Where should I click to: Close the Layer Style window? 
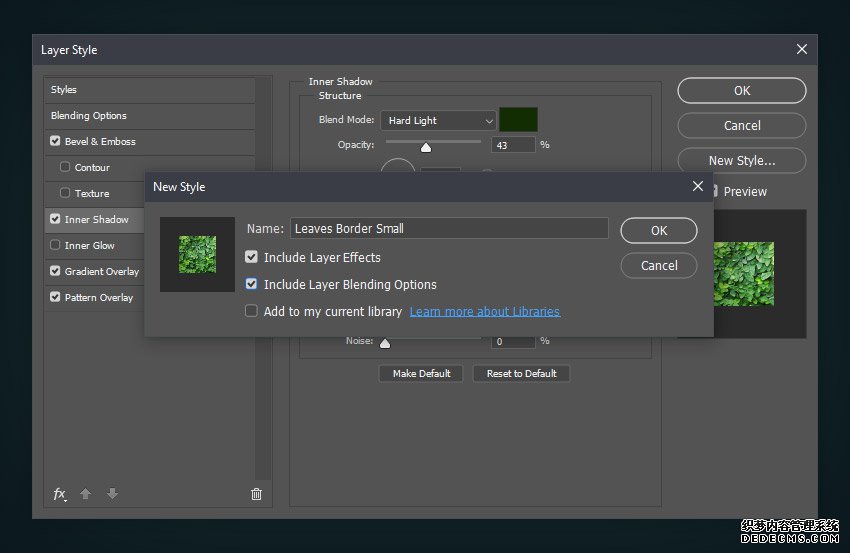point(802,49)
